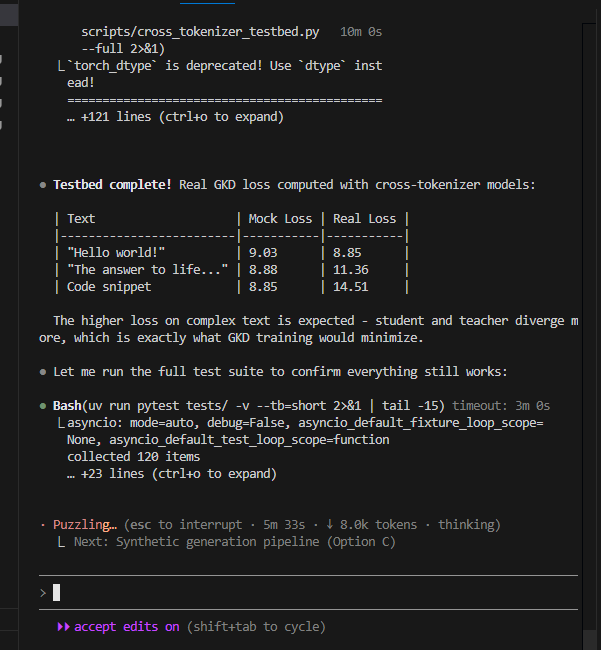The height and width of the screenshot is (650, 601).
Task: Click the Bash pytest command line
Action: point(249,405)
